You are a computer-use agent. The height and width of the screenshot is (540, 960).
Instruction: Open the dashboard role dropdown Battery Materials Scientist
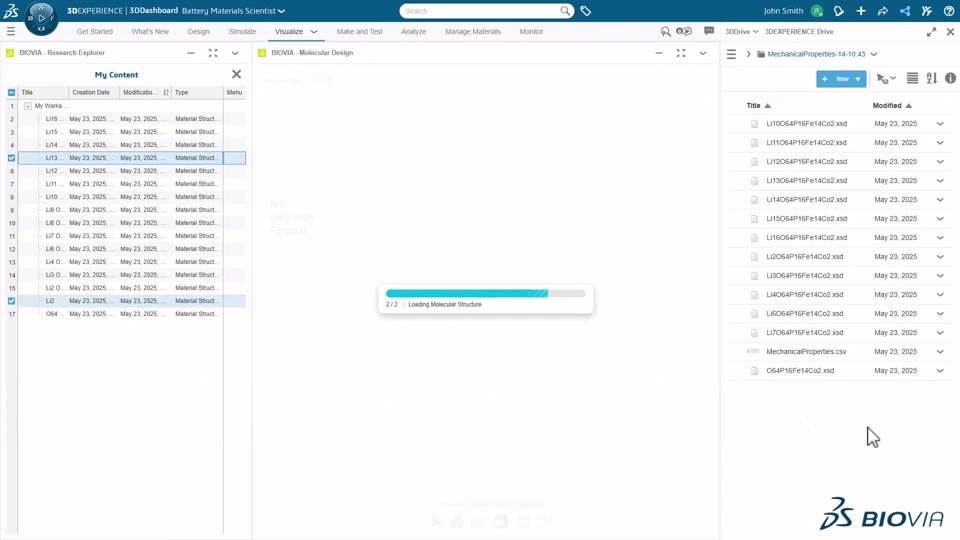pos(233,11)
